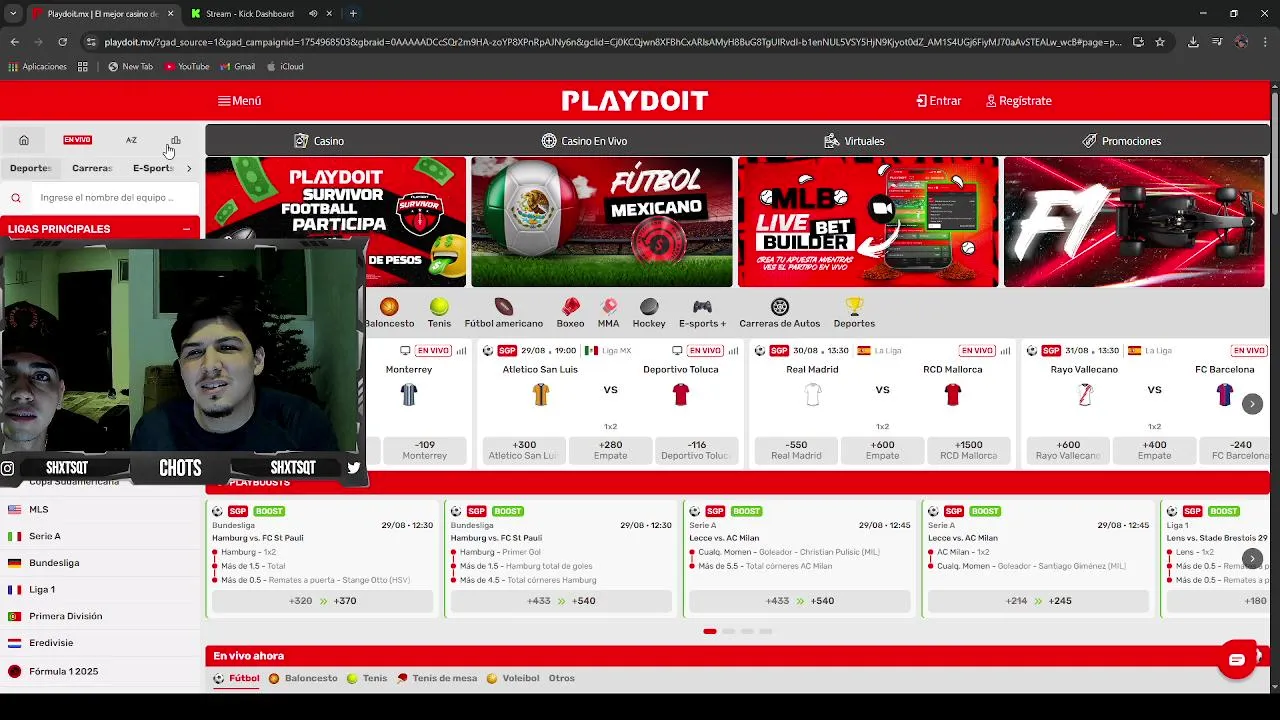Bet -116 on Deportivo Toluca
This screenshot has height=720, width=1280.
tap(697, 450)
